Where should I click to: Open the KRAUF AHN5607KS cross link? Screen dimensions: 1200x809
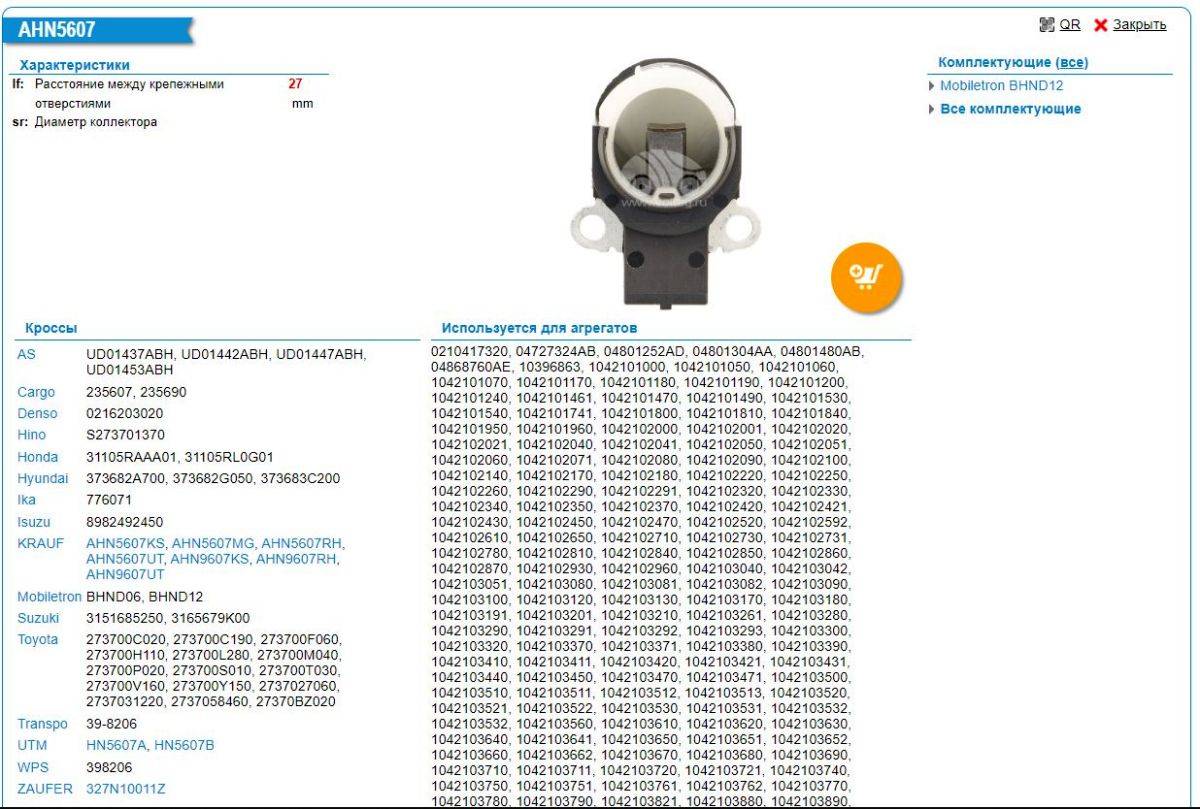tap(127, 543)
